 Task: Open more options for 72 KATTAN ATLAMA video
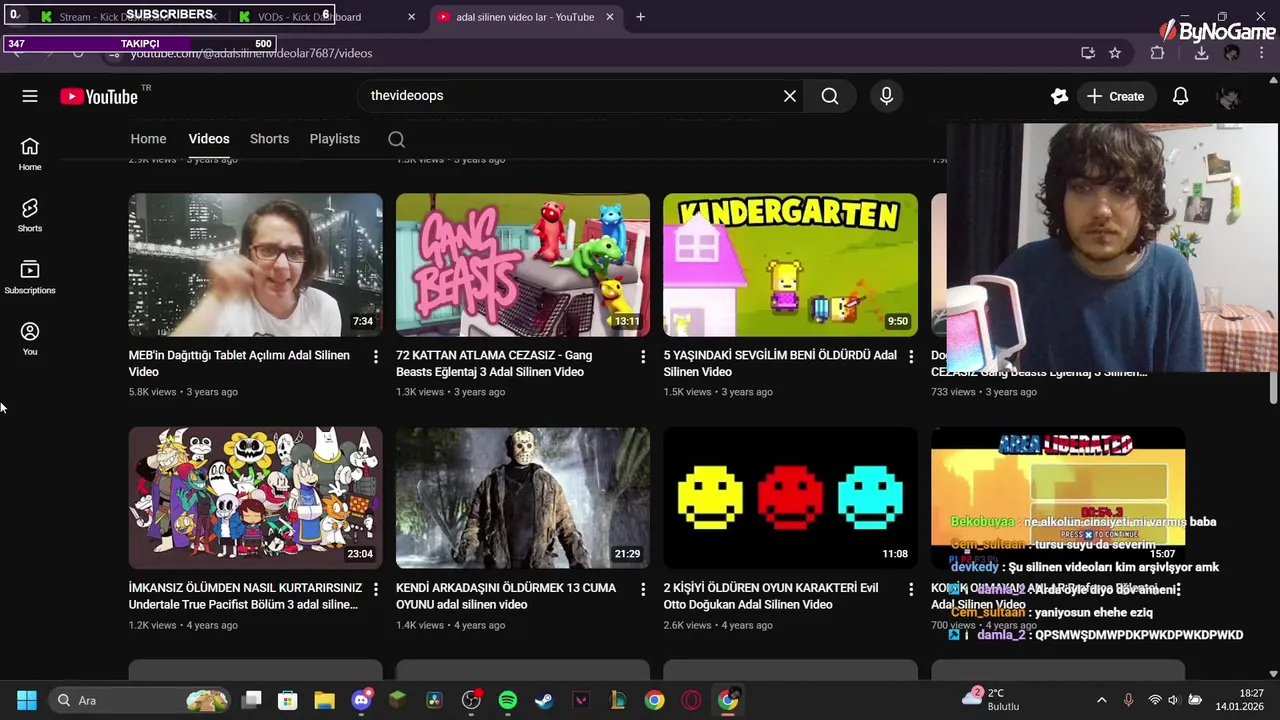pyautogui.click(x=643, y=357)
